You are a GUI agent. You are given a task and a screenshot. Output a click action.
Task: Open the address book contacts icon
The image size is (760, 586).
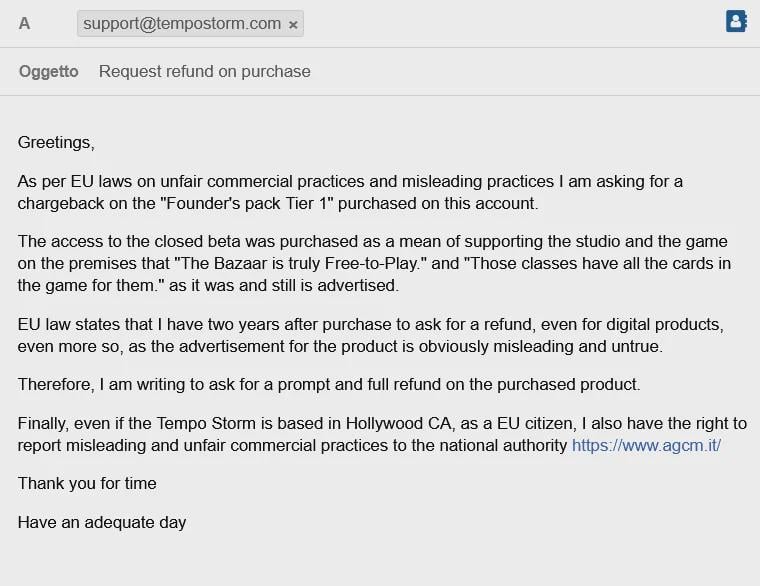[736, 21]
